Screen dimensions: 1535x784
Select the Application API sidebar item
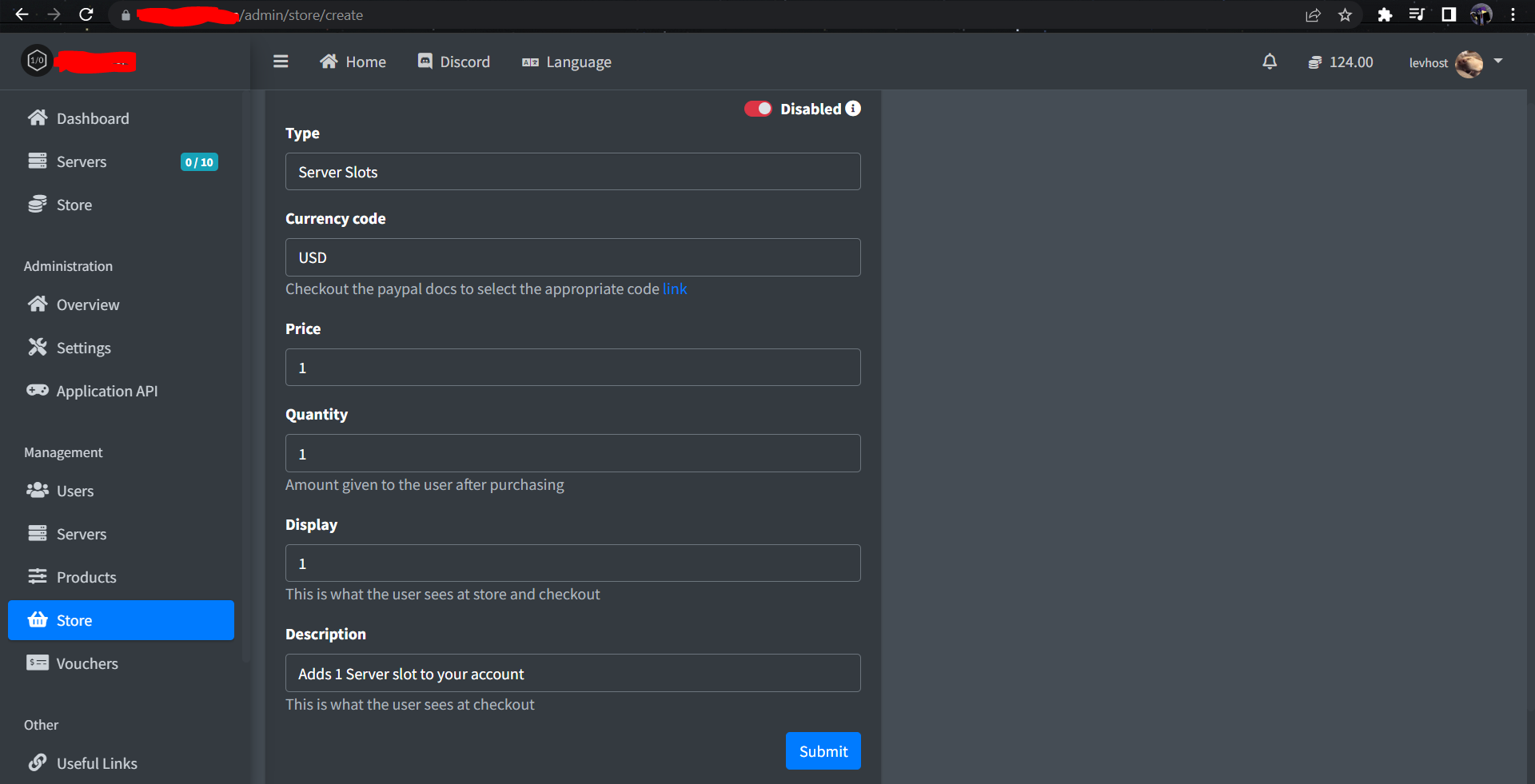coord(107,391)
